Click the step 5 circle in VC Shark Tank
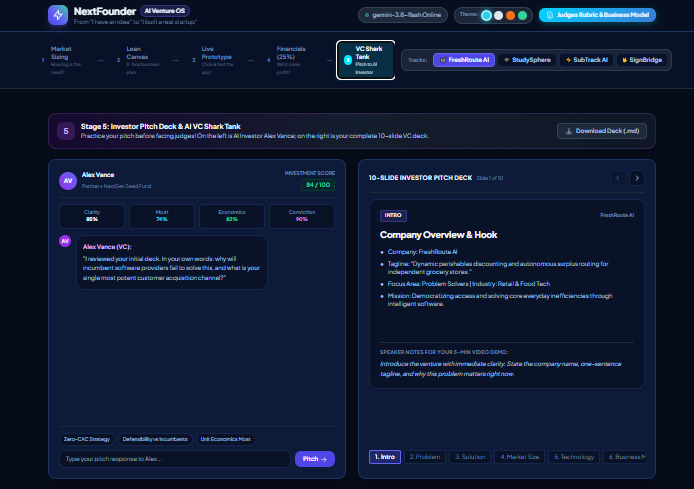 pyautogui.click(x=348, y=60)
